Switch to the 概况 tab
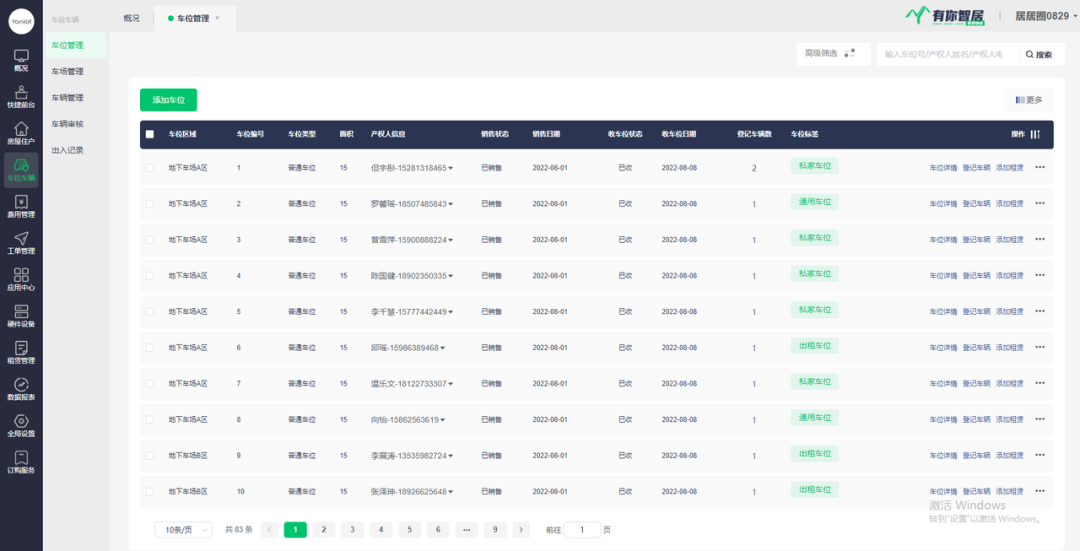 [131, 18]
